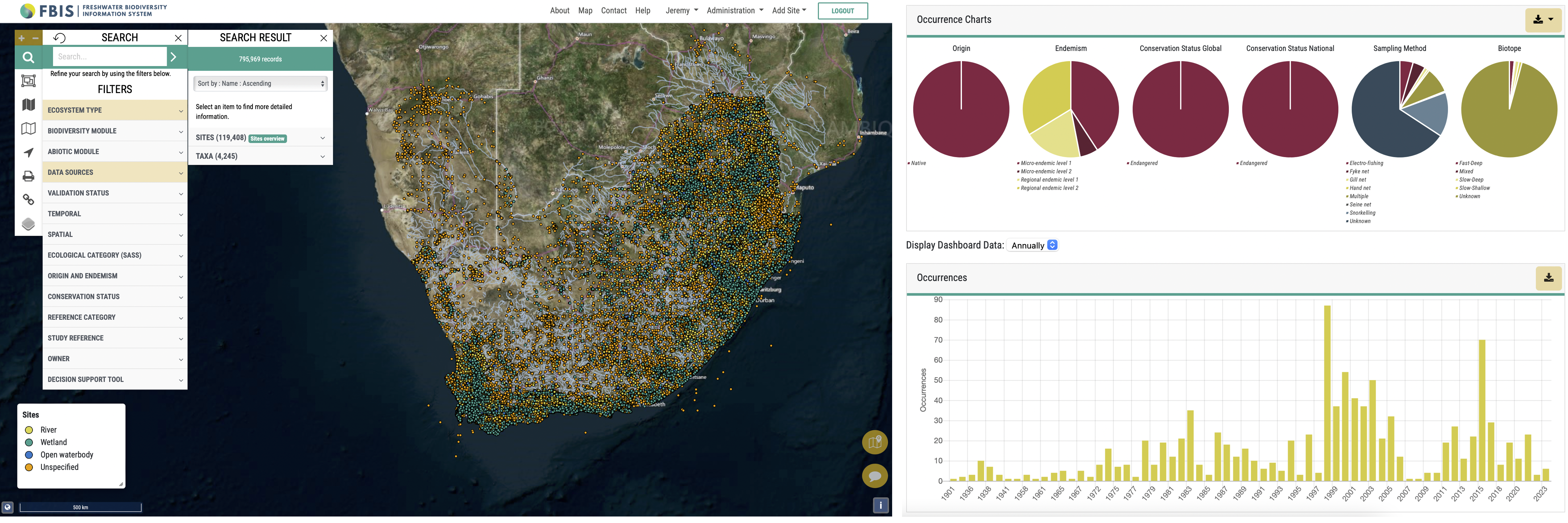Click the Logout button
Screen dimensions: 1568x523
point(842,10)
